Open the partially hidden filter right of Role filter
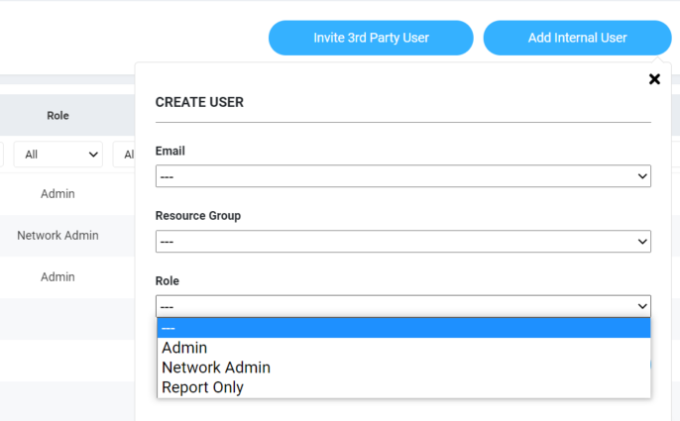The height and width of the screenshot is (421, 680). 124,155
